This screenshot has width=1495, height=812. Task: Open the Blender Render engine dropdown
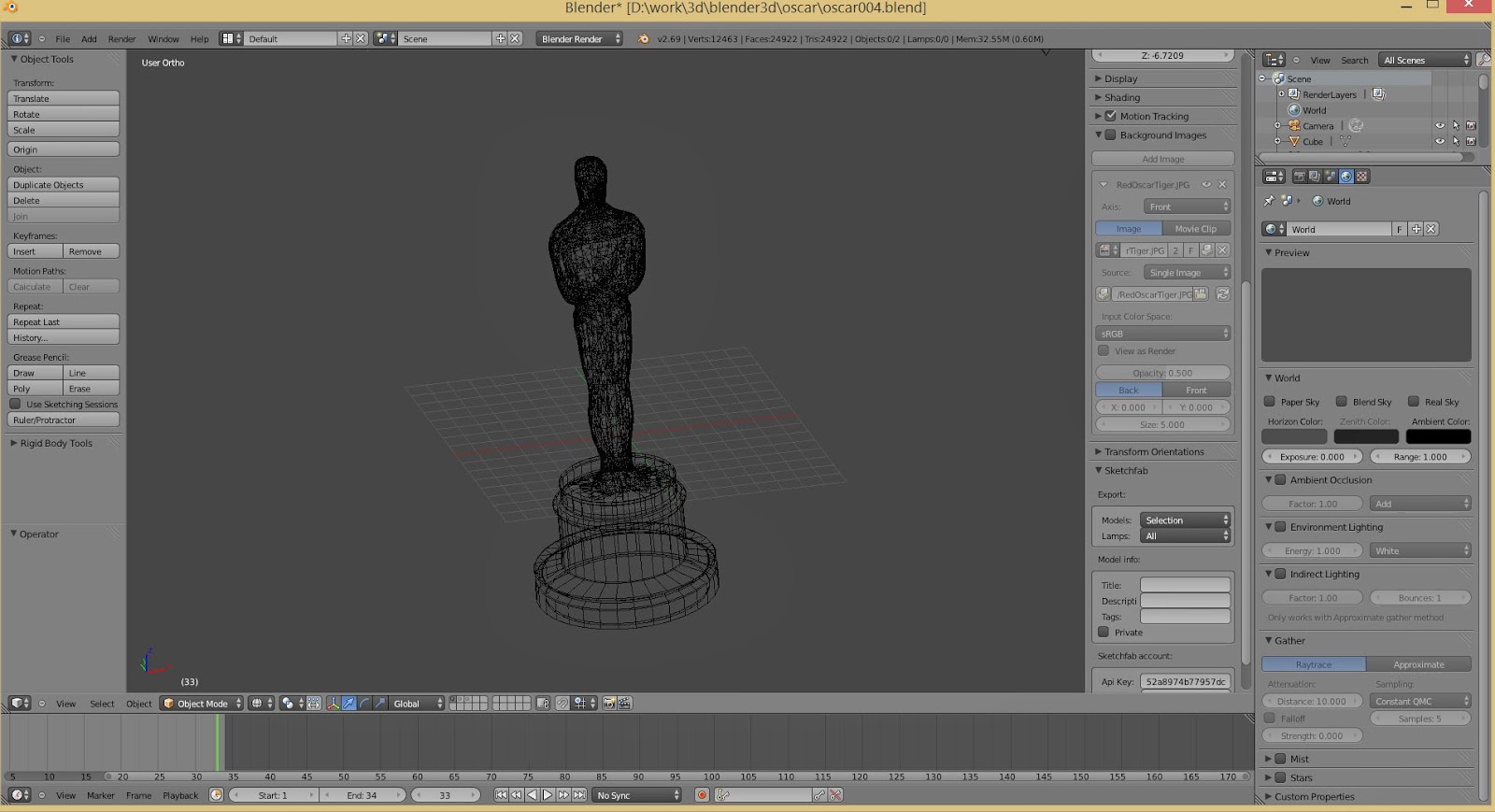[579, 39]
